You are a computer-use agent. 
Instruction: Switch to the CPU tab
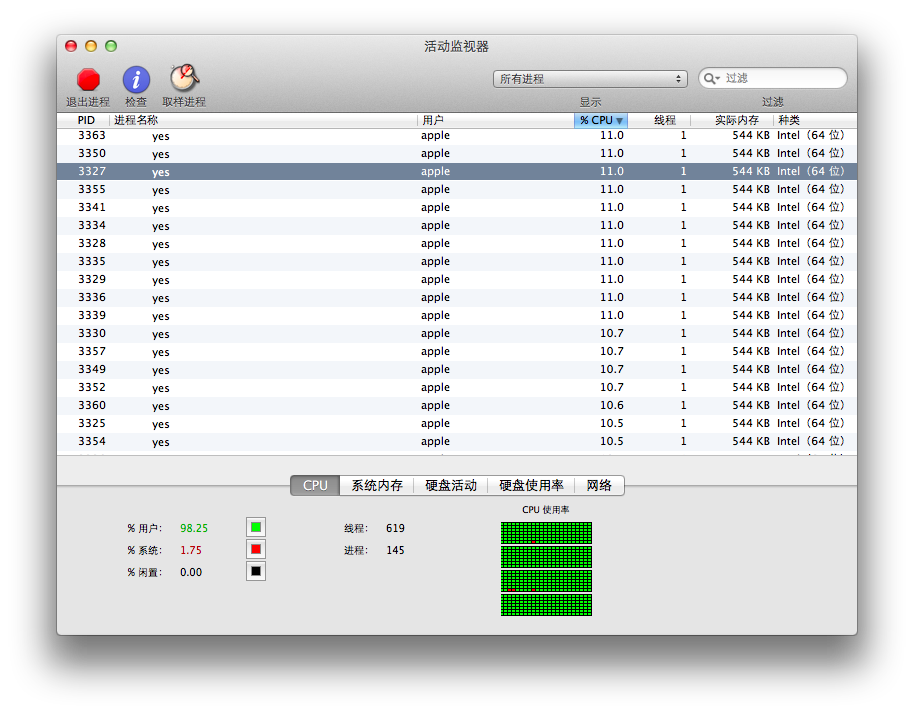(x=315, y=486)
